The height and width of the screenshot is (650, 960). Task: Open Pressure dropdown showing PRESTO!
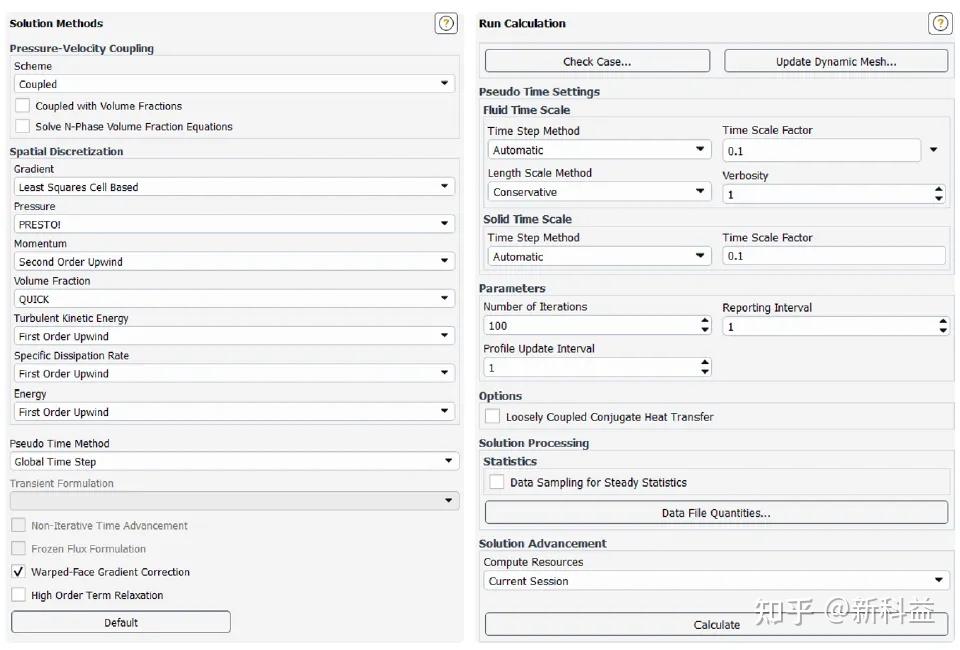(234, 225)
